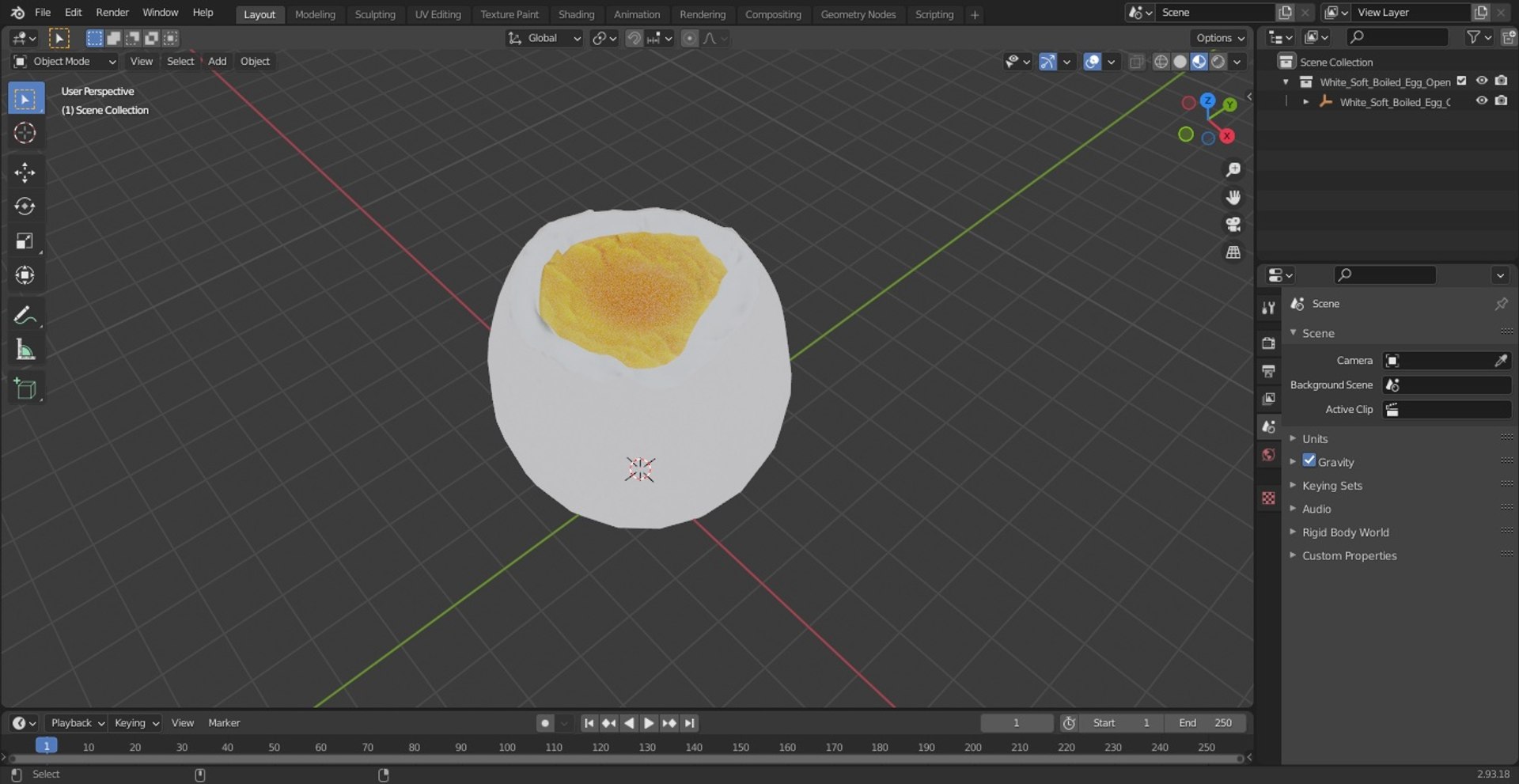
Task: Toggle X-ray mode
Action: pyautogui.click(x=1136, y=62)
